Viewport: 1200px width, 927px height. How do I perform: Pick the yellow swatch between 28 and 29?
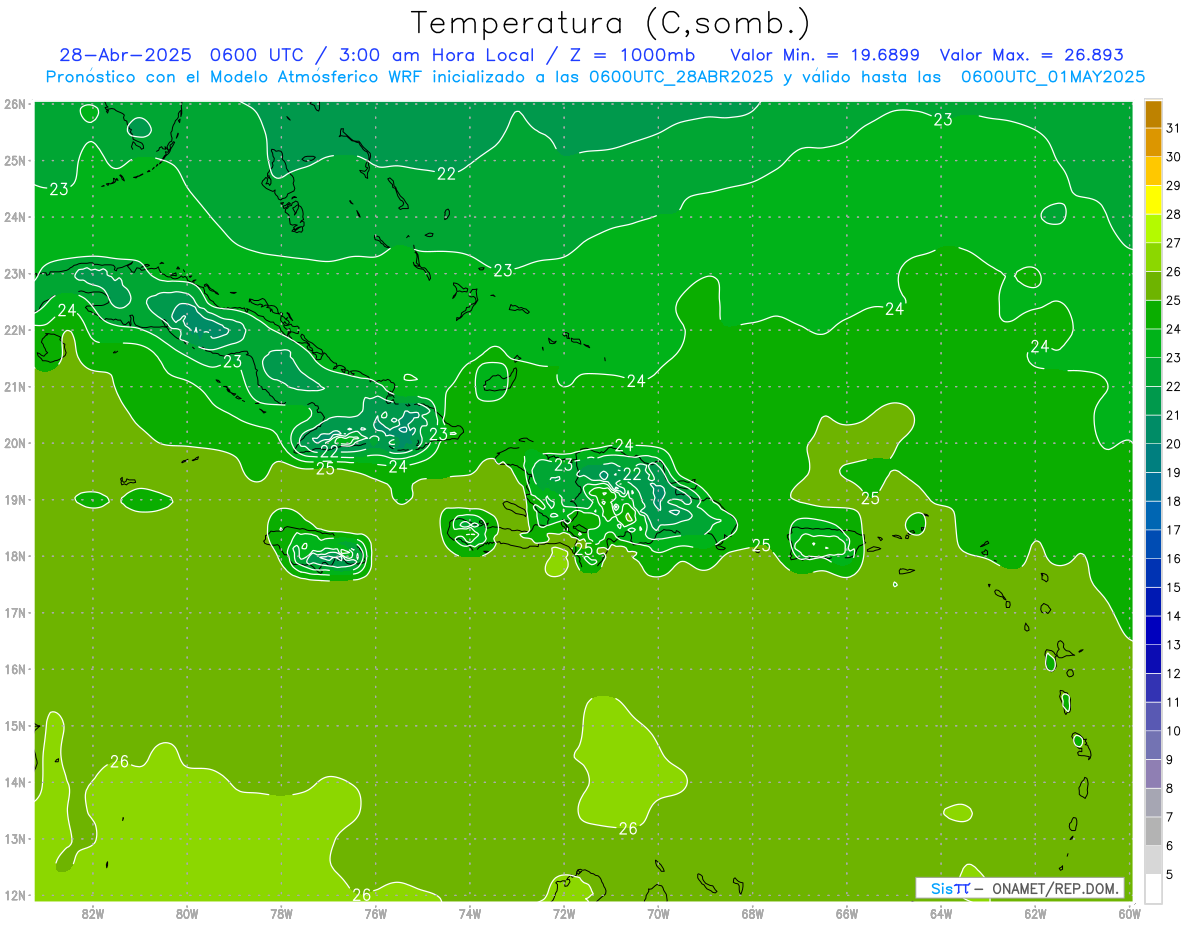pos(1154,201)
